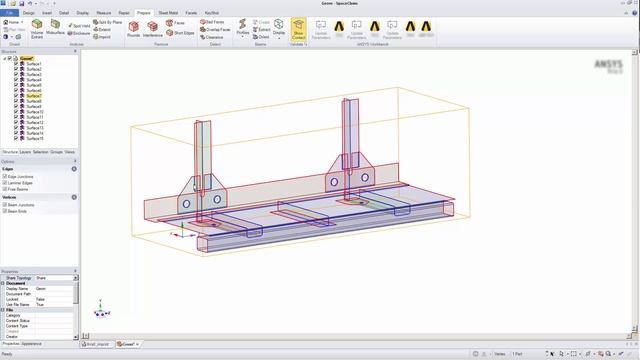Image resolution: width=640 pixels, height=360 pixels.
Task: Open the graphics style dropdown arrow
Action: tap(11, 37)
